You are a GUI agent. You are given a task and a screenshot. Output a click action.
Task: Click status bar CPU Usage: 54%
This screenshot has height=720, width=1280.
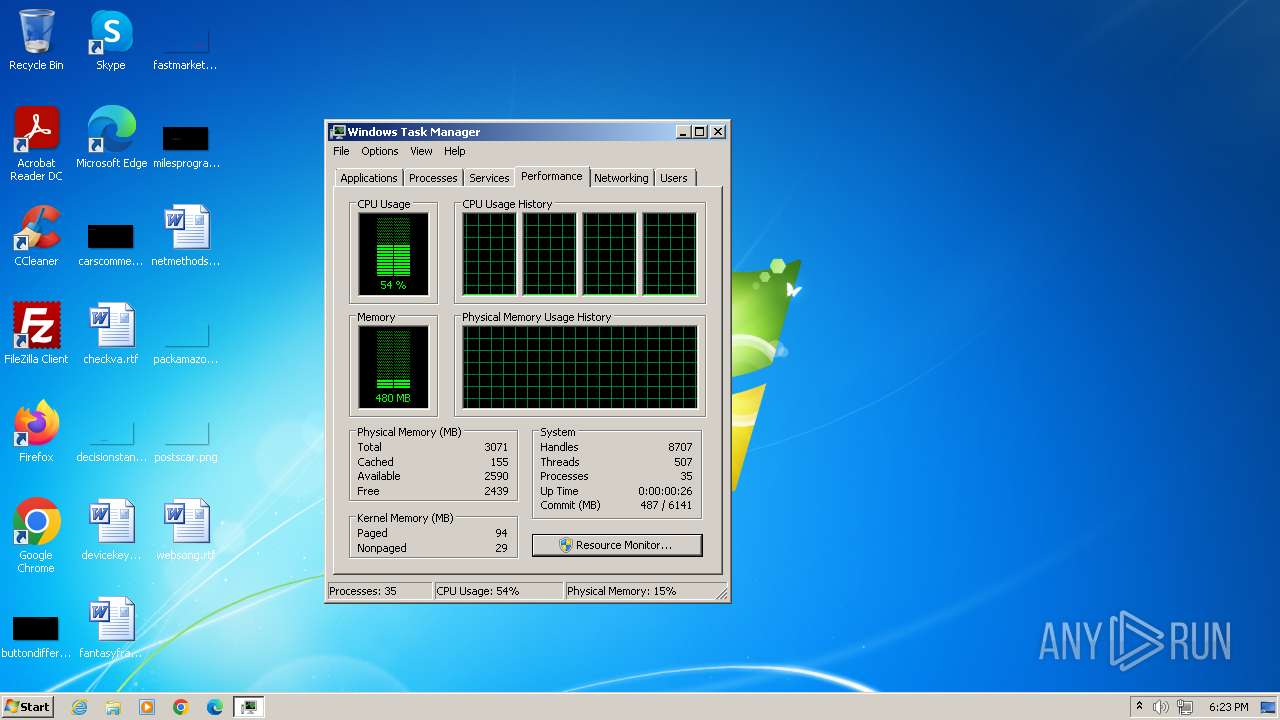498,591
